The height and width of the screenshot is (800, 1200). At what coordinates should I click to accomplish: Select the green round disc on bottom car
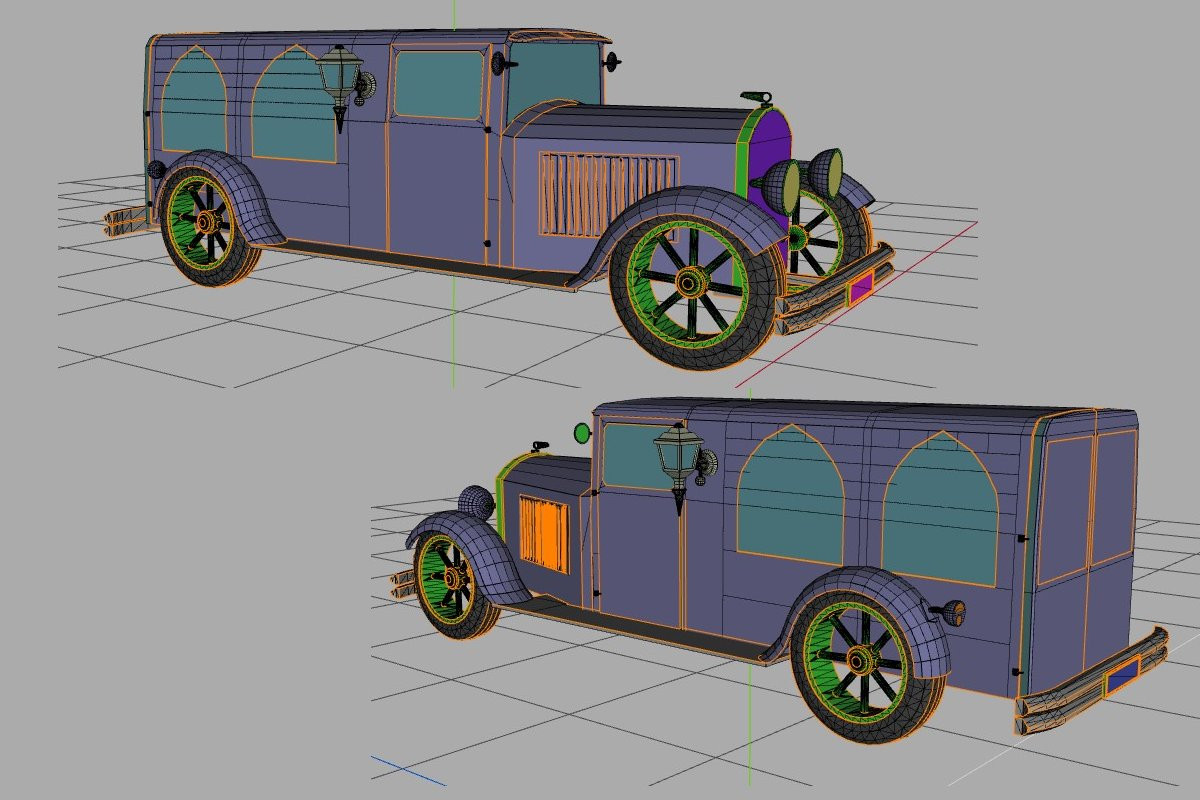pos(582,433)
